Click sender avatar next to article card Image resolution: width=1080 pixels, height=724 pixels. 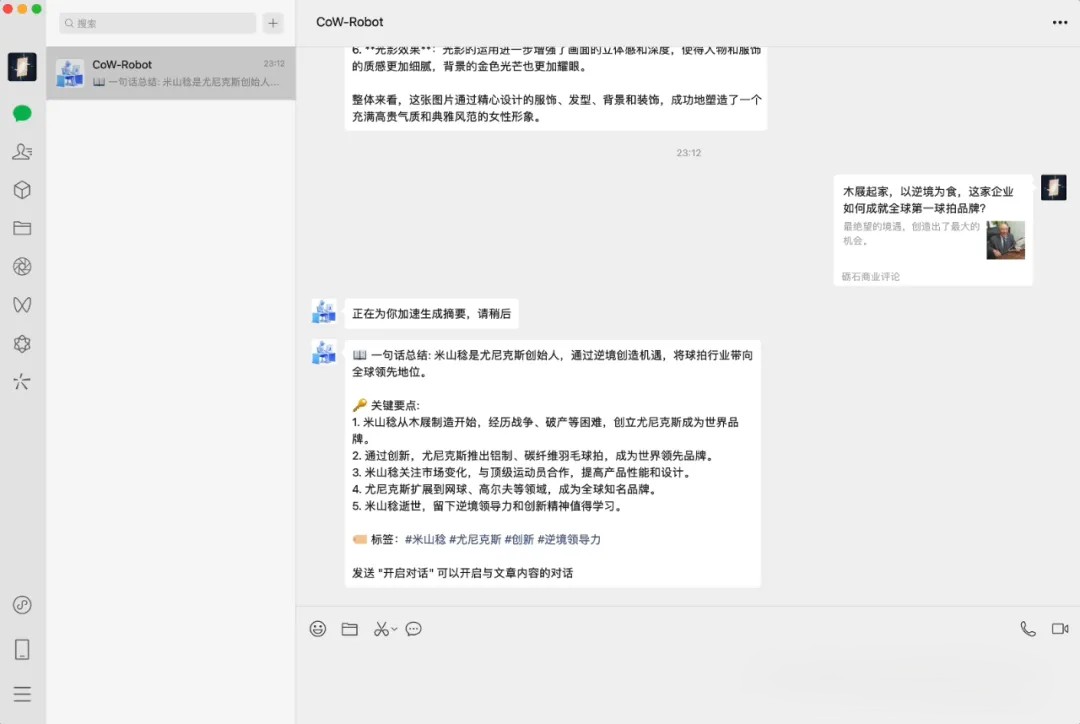[x=1054, y=187]
